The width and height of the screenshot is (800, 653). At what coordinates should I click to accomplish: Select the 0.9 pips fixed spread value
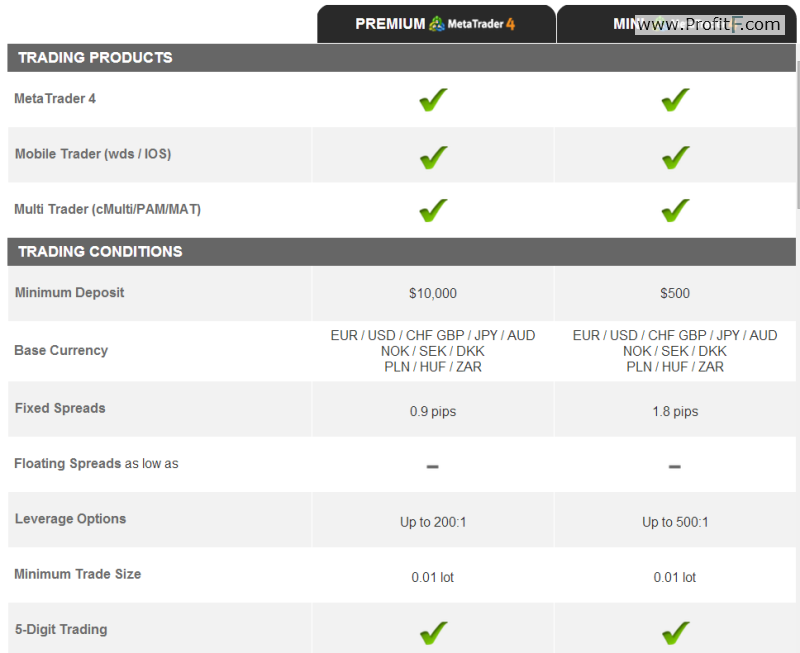(x=433, y=412)
